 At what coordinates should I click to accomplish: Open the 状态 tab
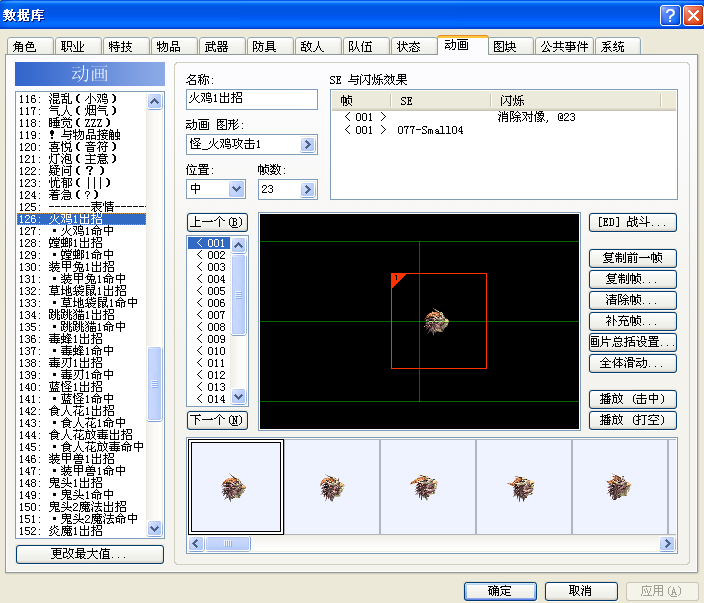pos(414,46)
